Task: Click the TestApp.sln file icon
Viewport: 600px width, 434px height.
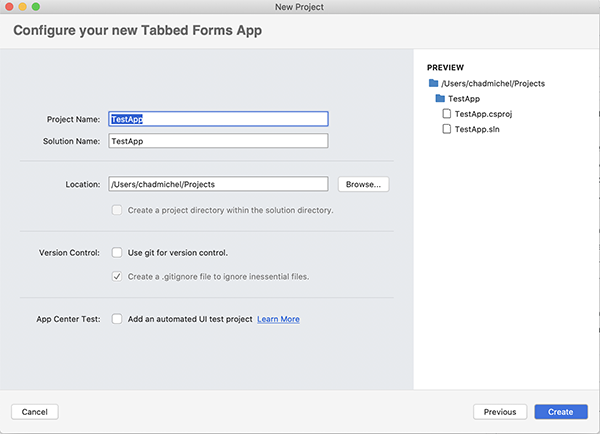Action: click(447, 129)
